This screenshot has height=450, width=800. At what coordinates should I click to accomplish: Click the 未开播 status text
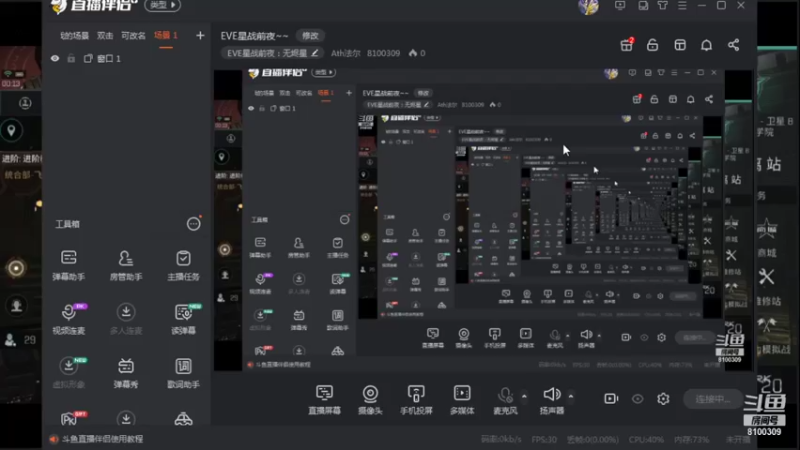737,439
